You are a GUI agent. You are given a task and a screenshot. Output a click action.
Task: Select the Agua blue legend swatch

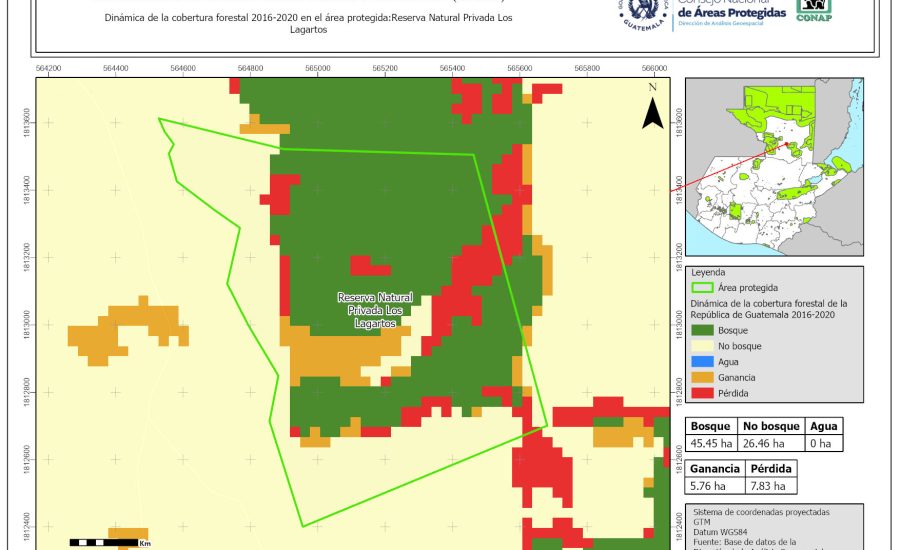[x=702, y=361]
